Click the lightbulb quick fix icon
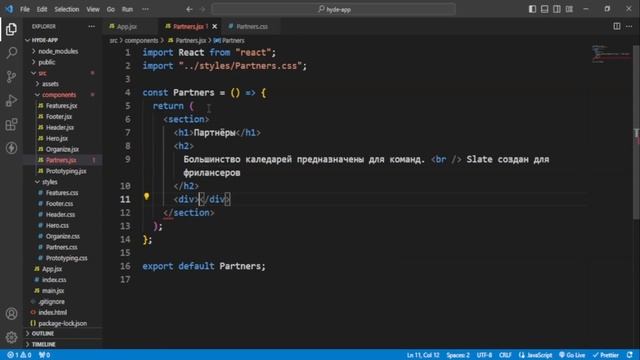Image resolution: width=640 pixels, height=360 pixels. (x=147, y=197)
